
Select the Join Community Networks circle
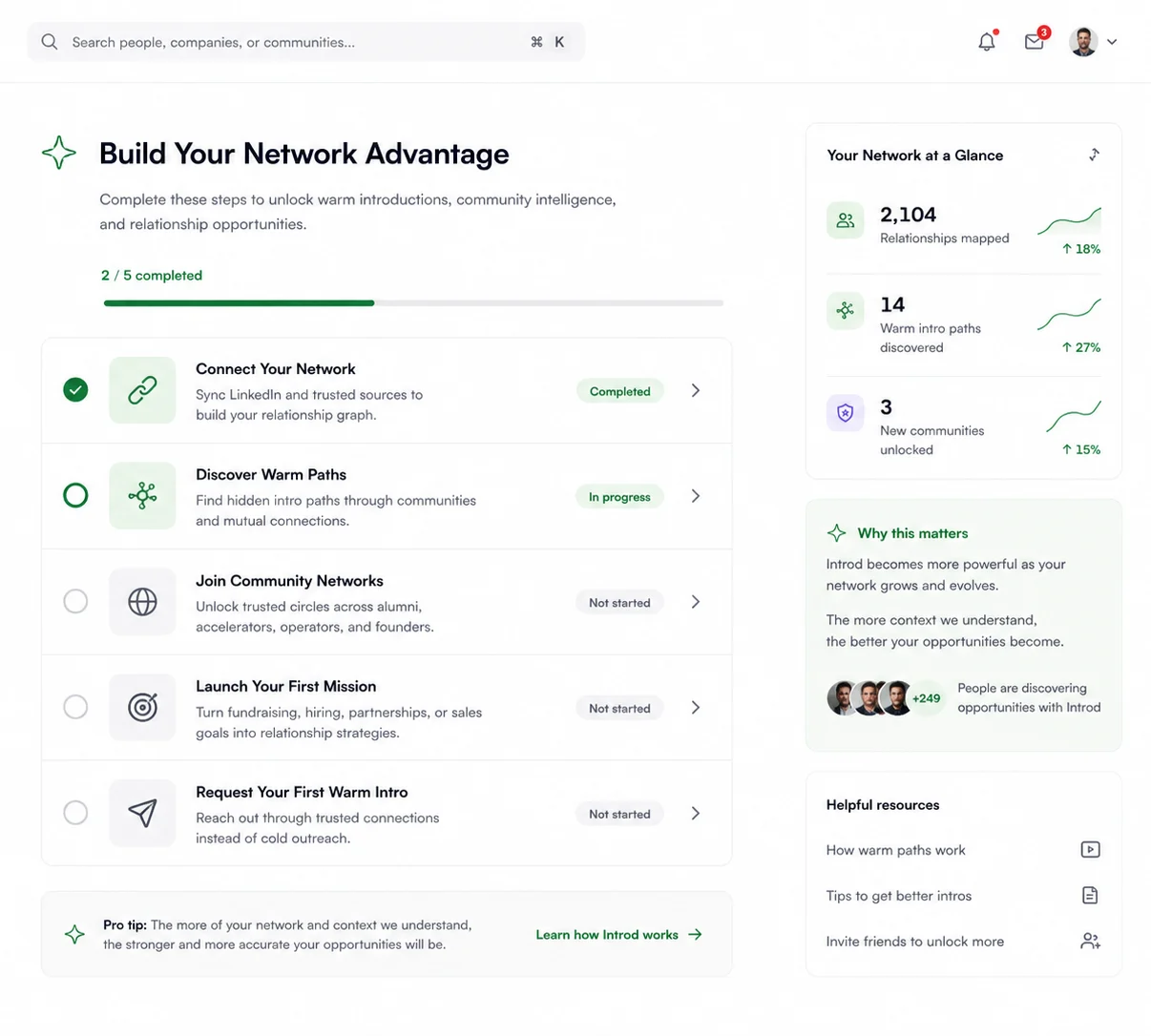tap(75, 602)
